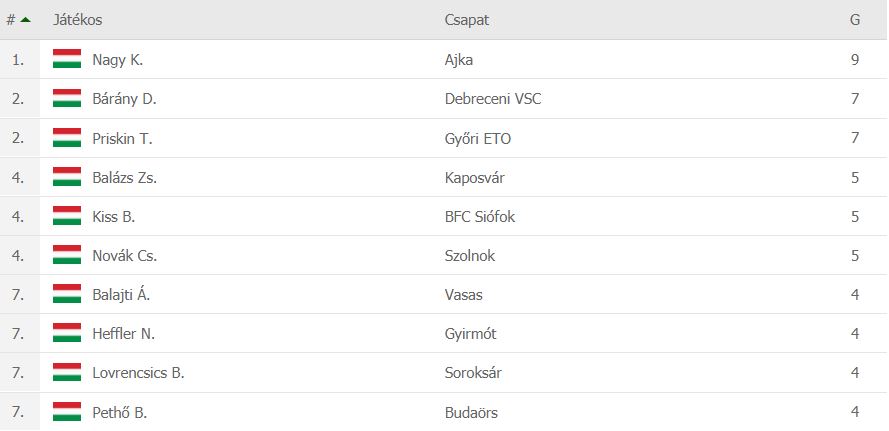Click the Budaörs team name
The height and width of the screenshot is (431, 889).
[x=471, y=412]
